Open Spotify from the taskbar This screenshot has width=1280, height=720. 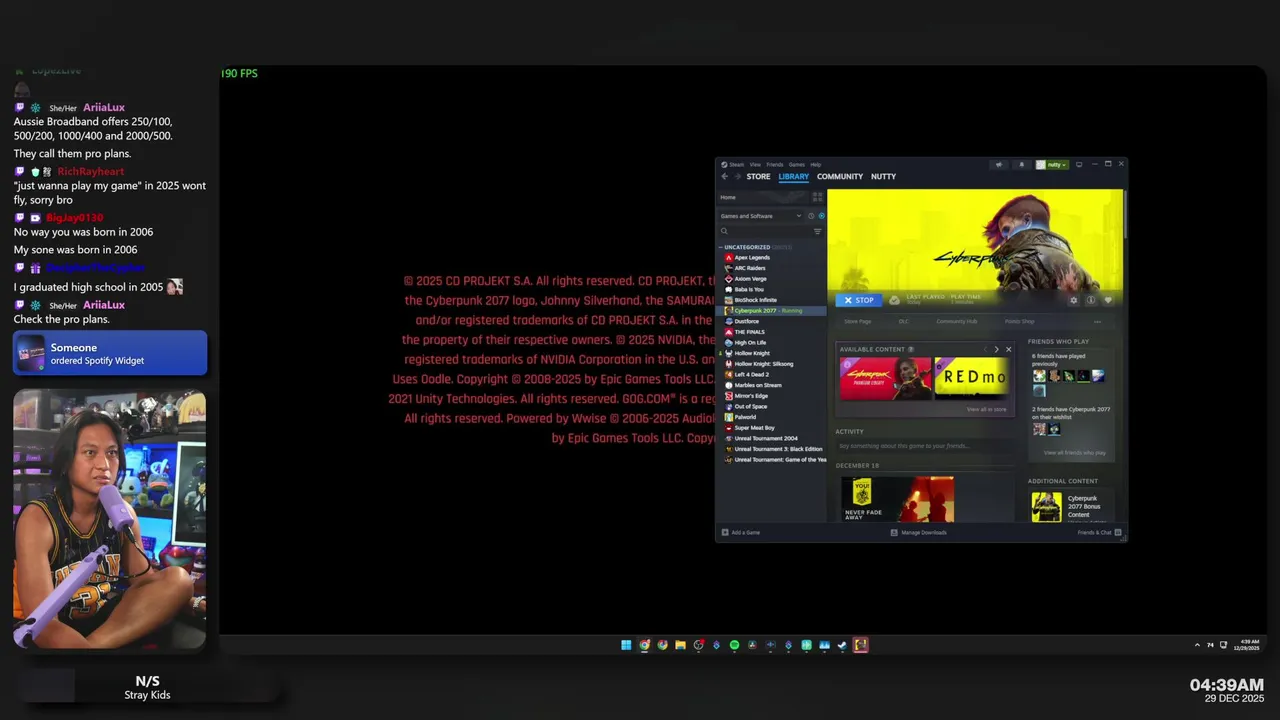click(734, 645)
